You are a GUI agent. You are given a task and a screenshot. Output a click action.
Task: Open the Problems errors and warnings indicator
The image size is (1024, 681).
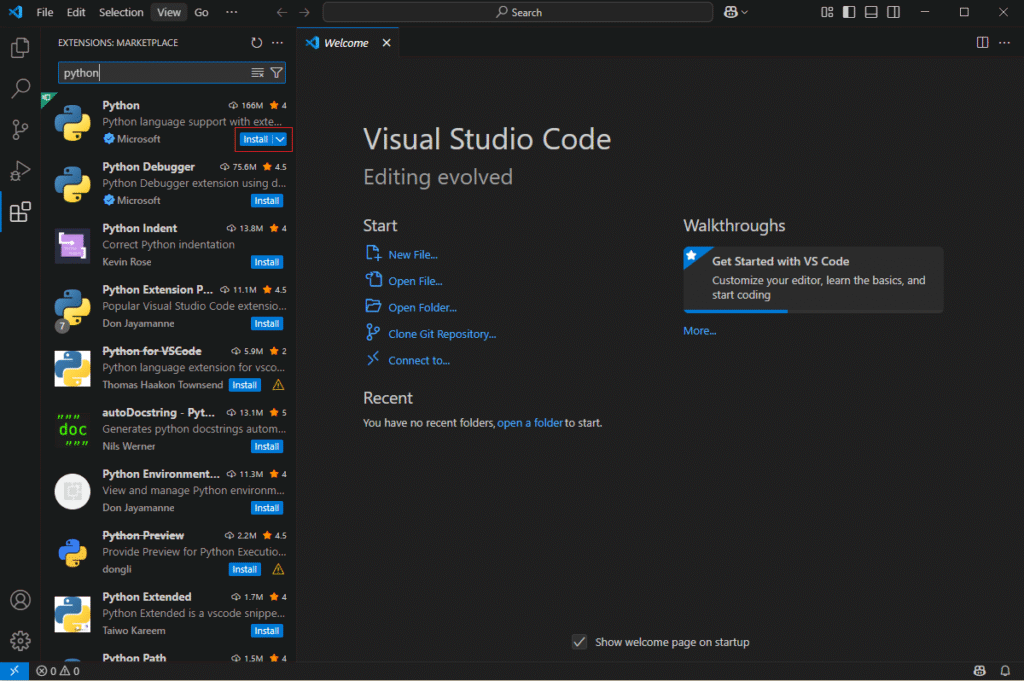pos(58,671)
